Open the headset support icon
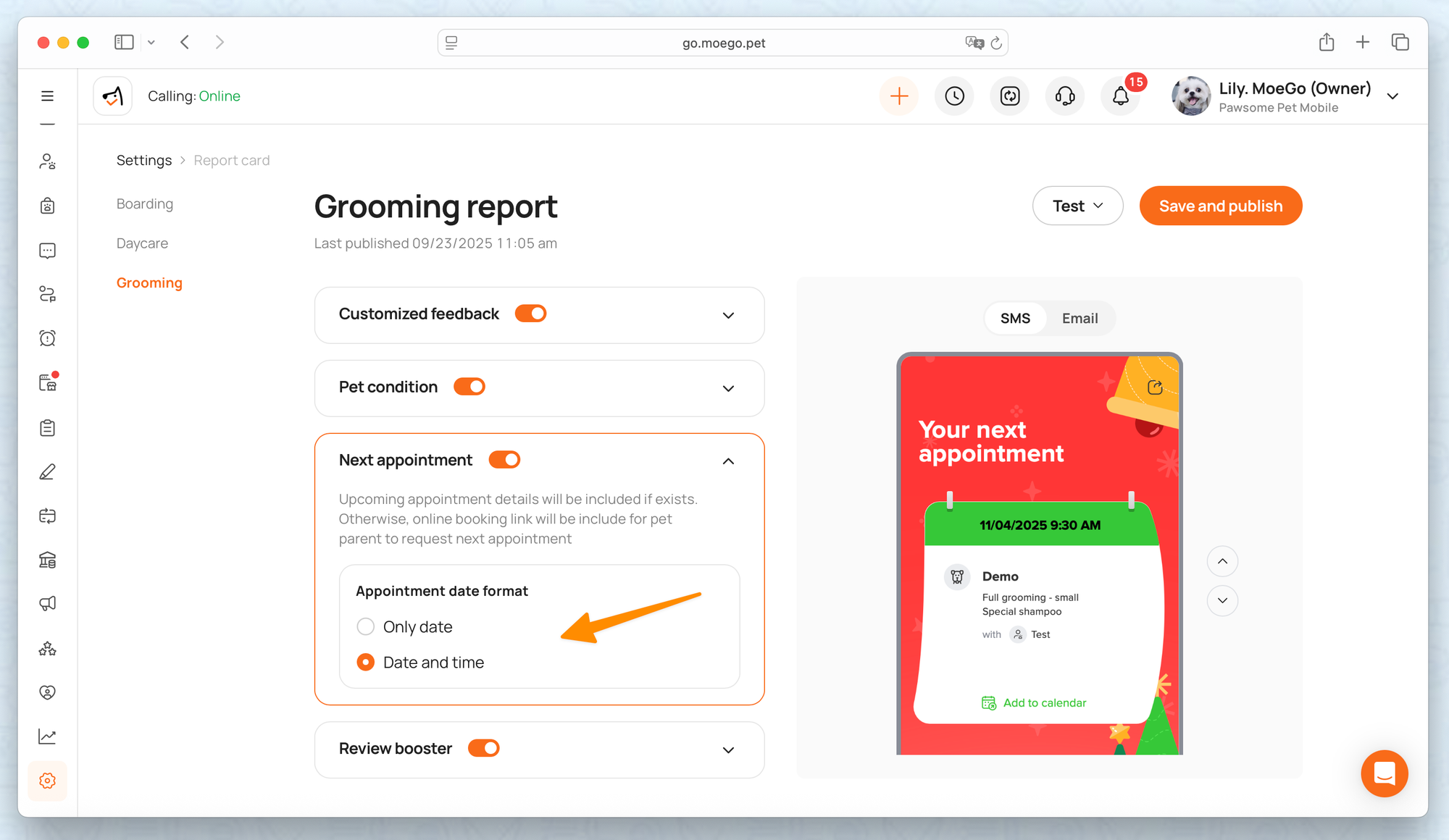The width and height of the screenshot is (1449, 840). click(1065, 96)
